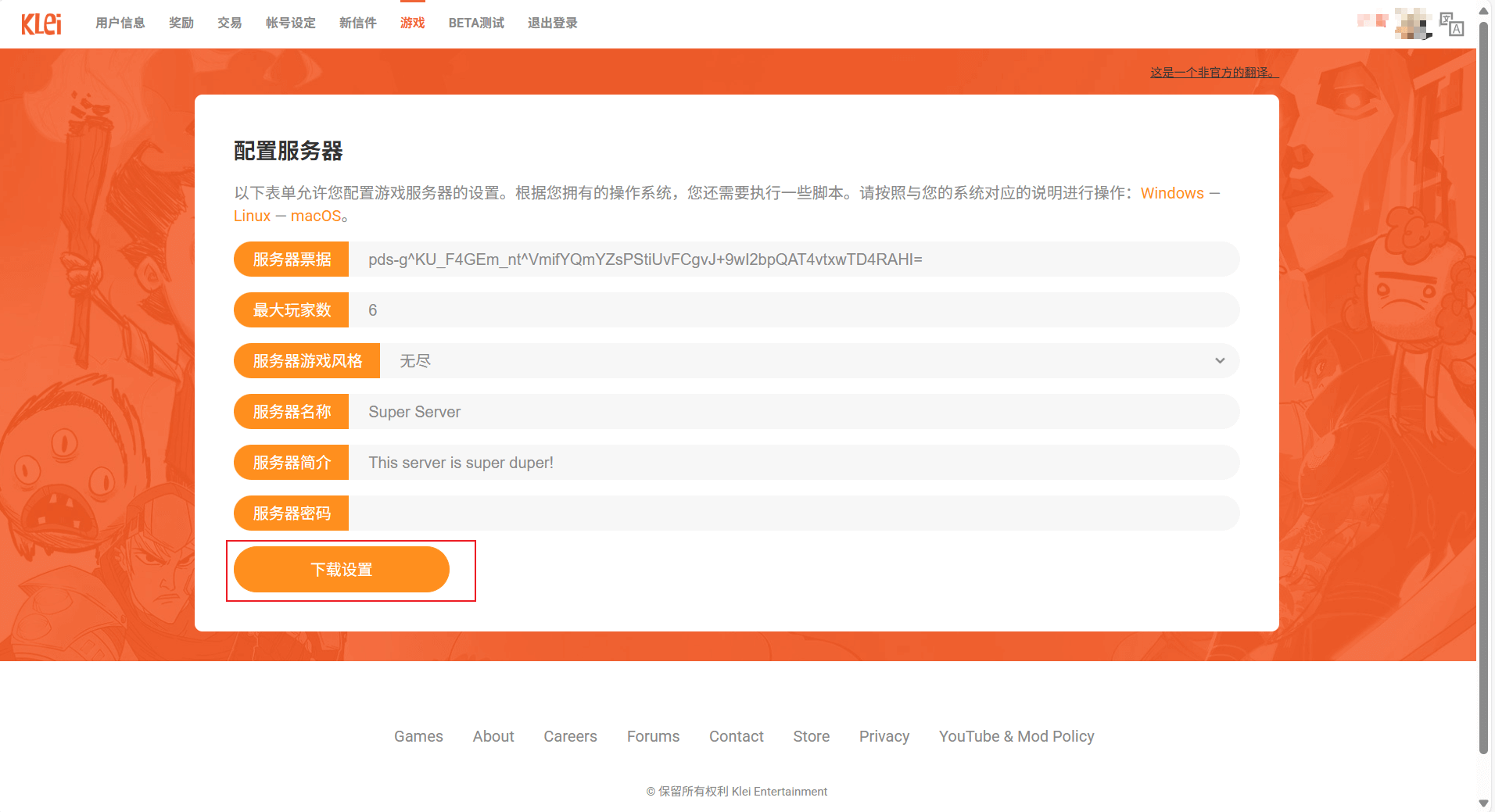Viewport: 1495px width, 812px height.
Task: Open the BETA测试 menu item
Action: pyautogui.click(x=476, y=23)
